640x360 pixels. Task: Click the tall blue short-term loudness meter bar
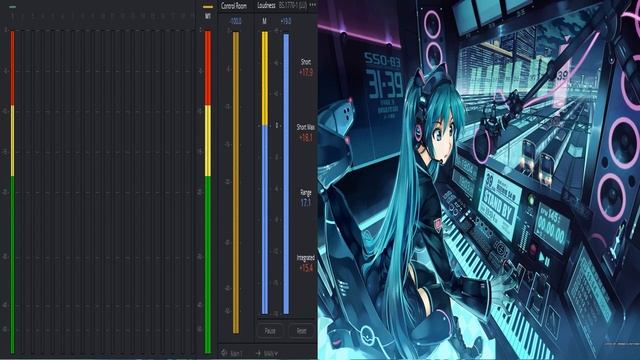point(286,174)
